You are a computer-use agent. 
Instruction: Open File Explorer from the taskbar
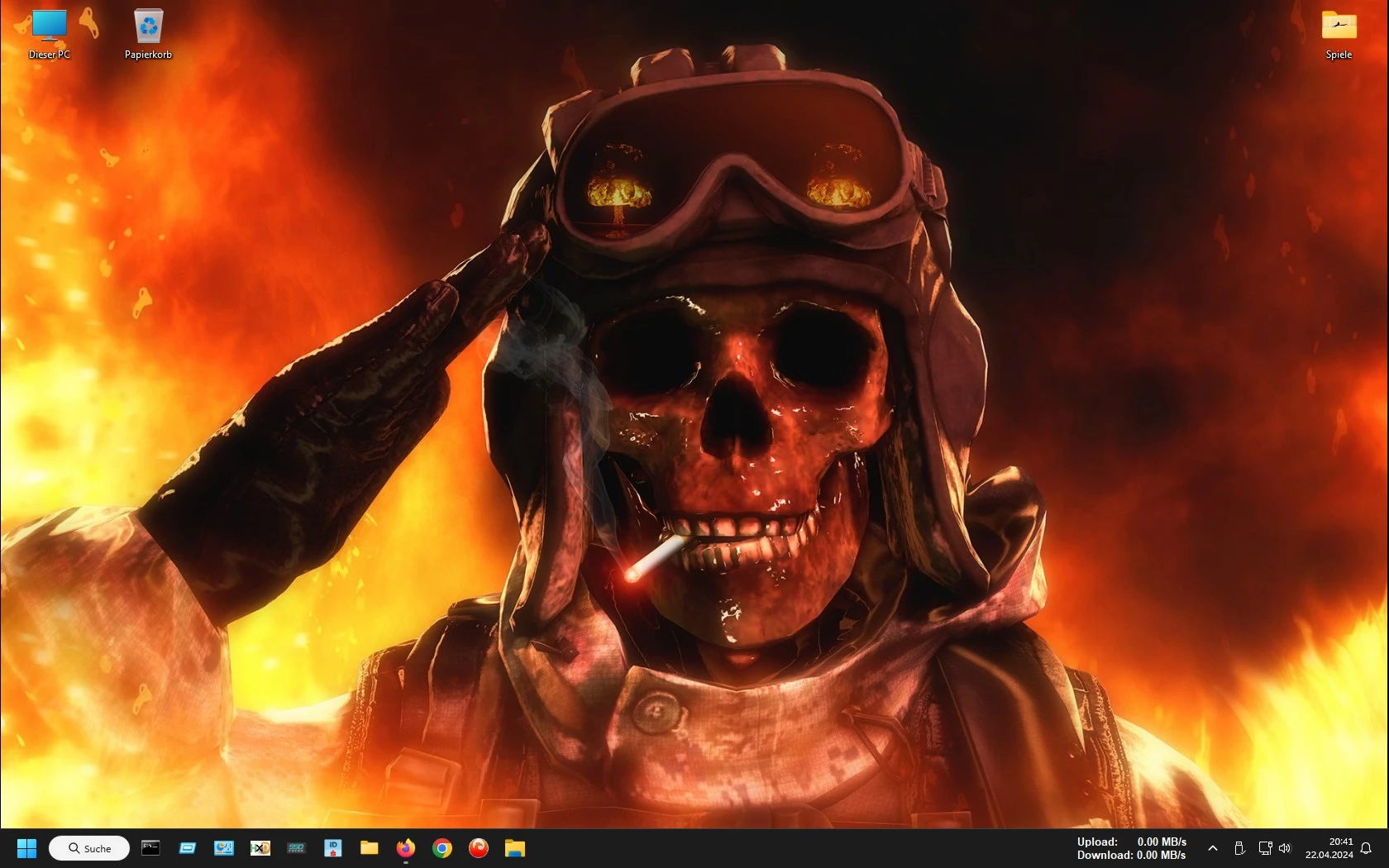[515, 848]
